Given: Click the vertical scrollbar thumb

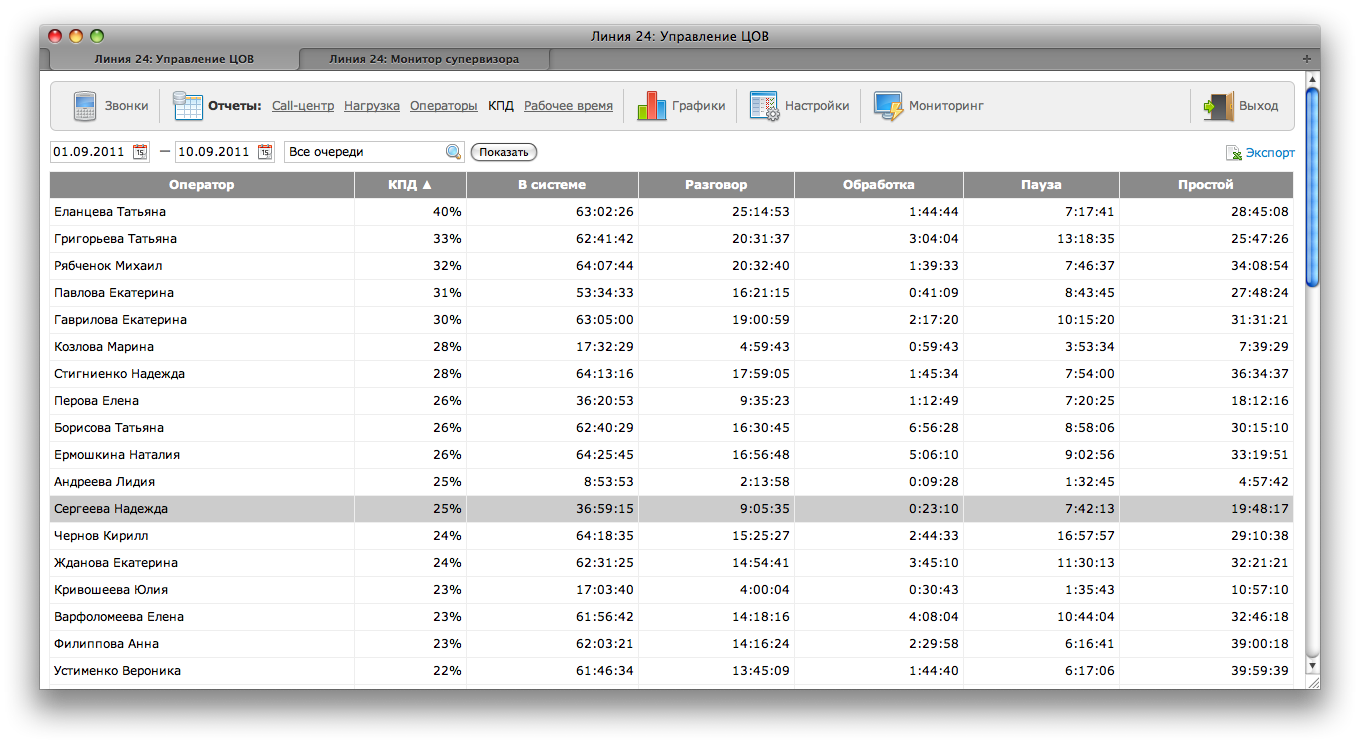Looking at the screenshot, I should coord(1312,186).
